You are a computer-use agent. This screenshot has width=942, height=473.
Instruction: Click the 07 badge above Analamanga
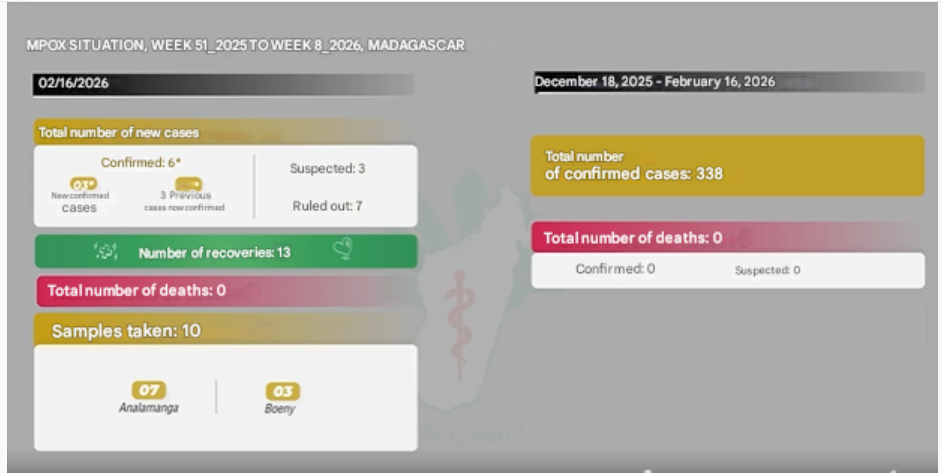coord(149,391)
